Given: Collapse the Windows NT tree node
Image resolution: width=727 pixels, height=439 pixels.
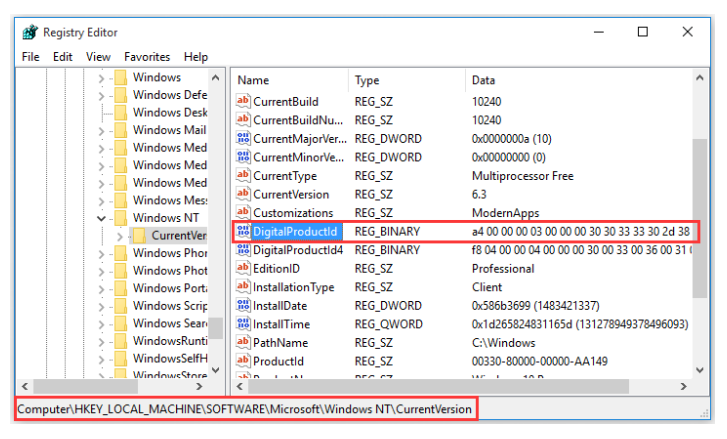Looking at the screenshot, I should click(102, 218).
